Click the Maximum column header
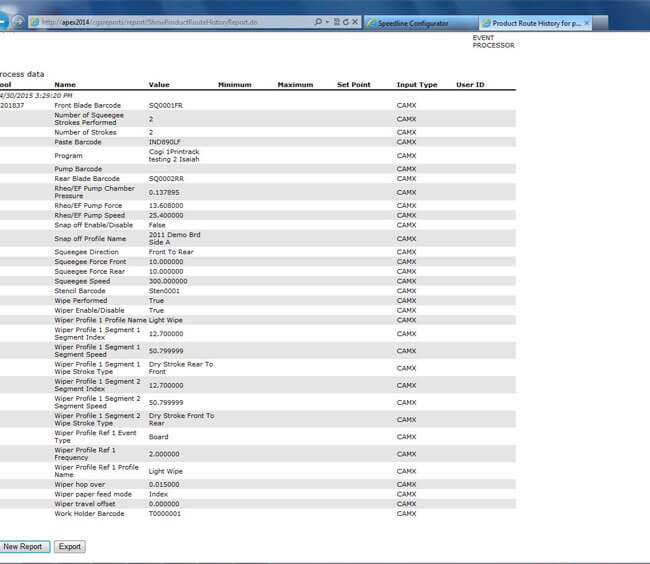 295,85
